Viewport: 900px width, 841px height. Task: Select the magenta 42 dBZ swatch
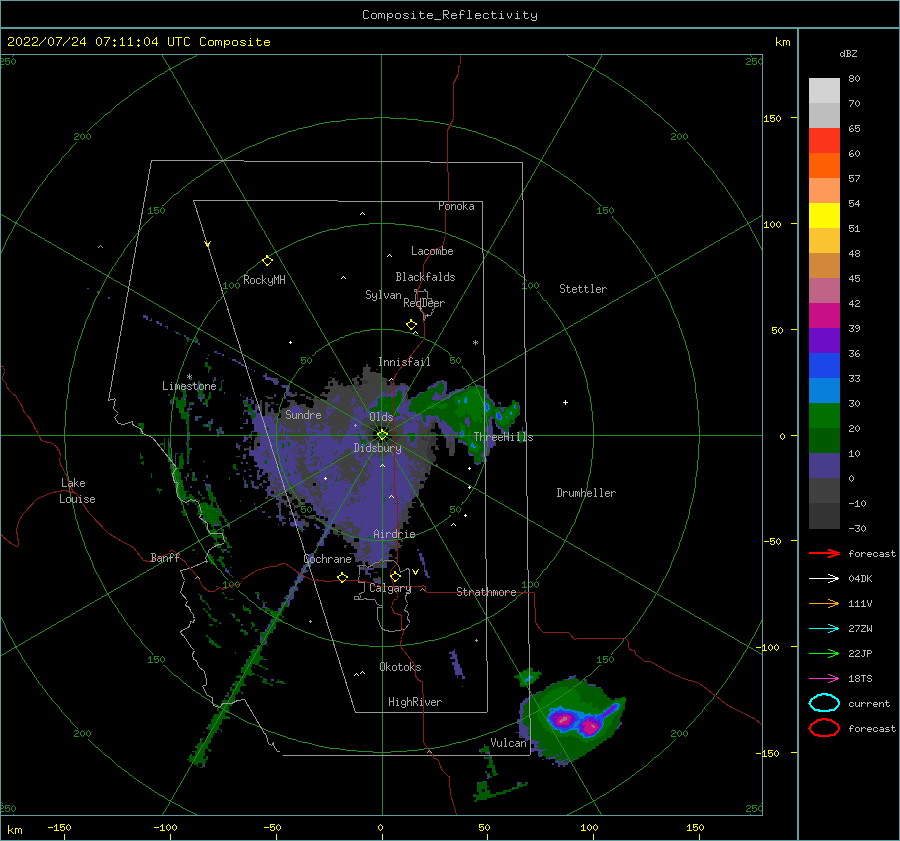pyautogui.click(x=824, y=316)
